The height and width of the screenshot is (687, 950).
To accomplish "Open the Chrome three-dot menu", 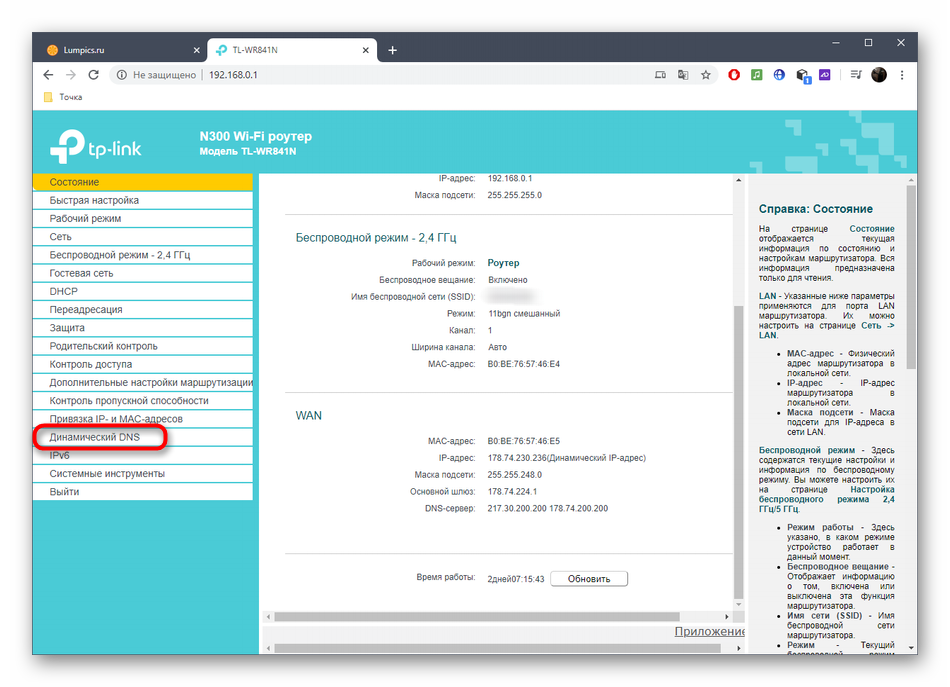I will [x=904, y=75].
